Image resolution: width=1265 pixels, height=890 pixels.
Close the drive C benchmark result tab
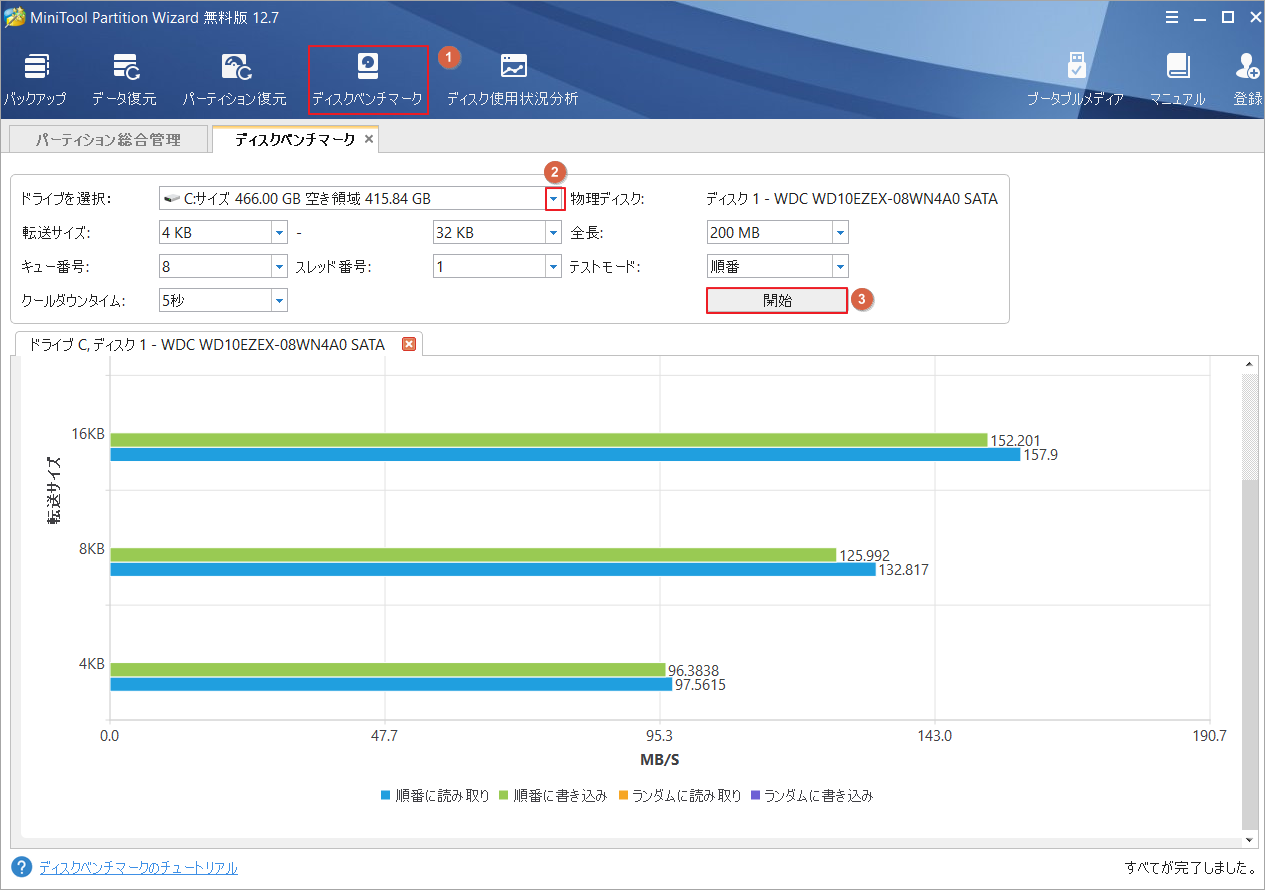coord(408,344)
